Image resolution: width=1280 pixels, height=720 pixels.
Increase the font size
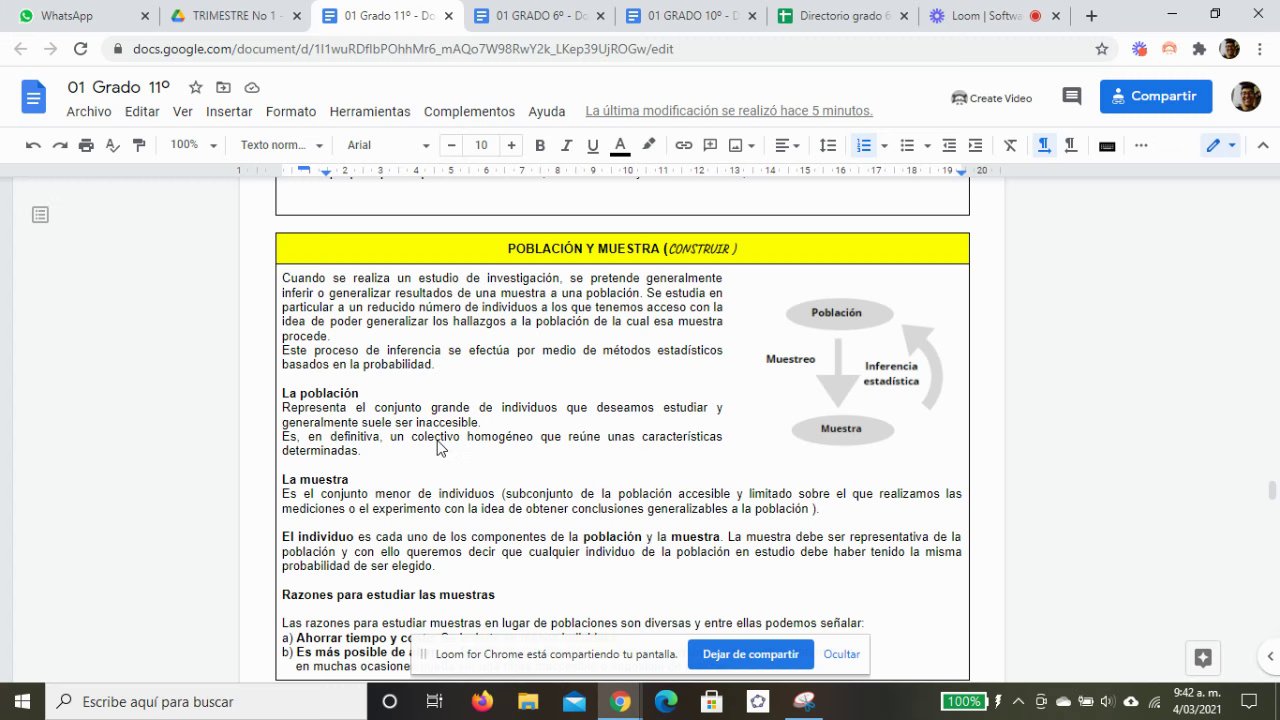coord(511,145)
